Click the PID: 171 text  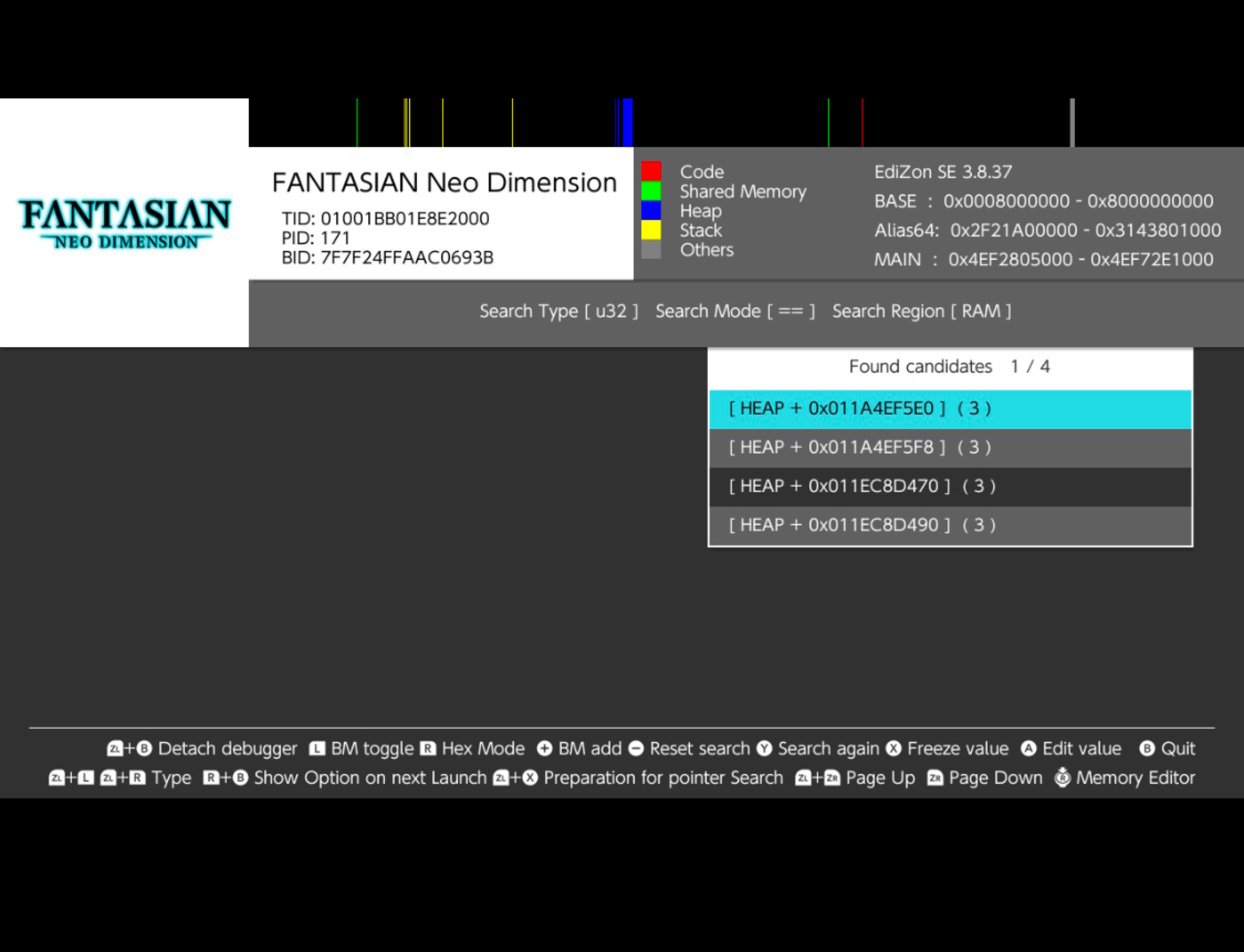[x=316, y=238]
